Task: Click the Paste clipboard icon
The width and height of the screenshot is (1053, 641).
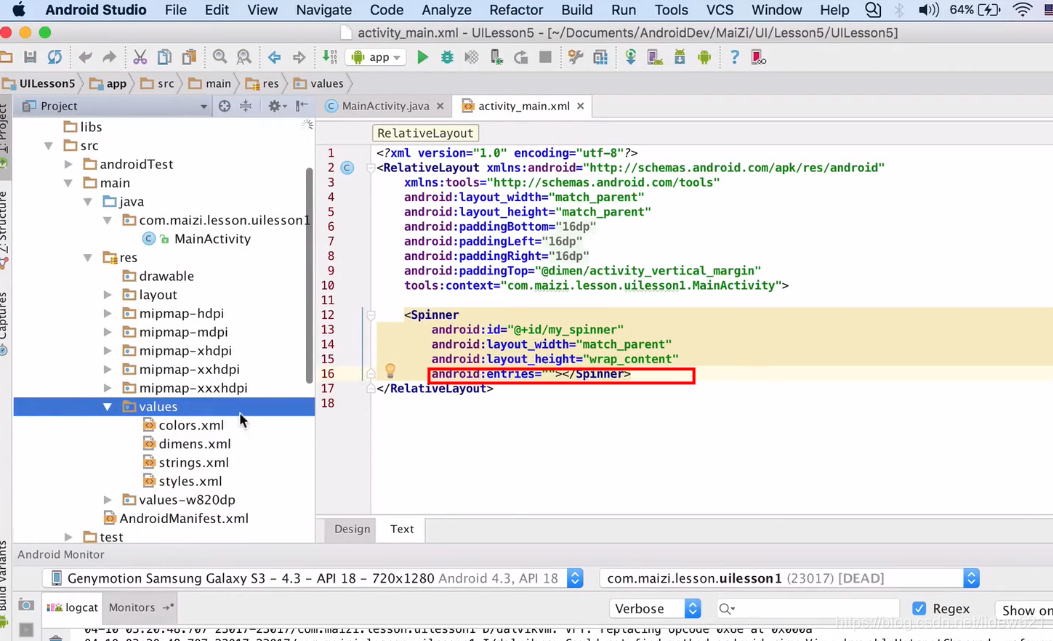Action: pos(189,58)
